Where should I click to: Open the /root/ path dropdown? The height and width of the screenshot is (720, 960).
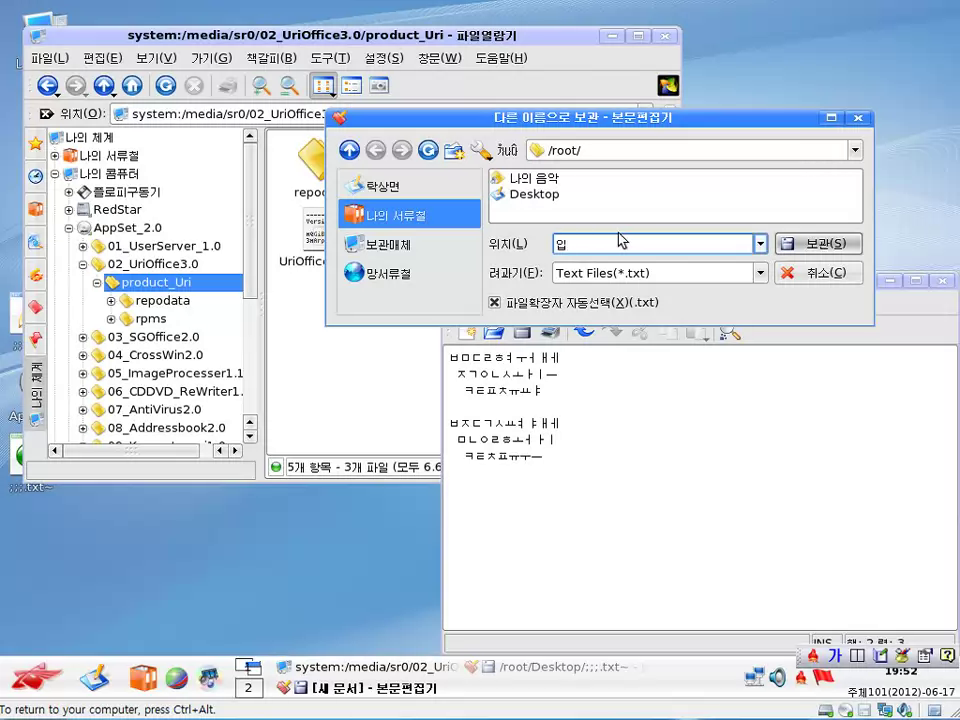pyautogui.click(x=854, y=150)
